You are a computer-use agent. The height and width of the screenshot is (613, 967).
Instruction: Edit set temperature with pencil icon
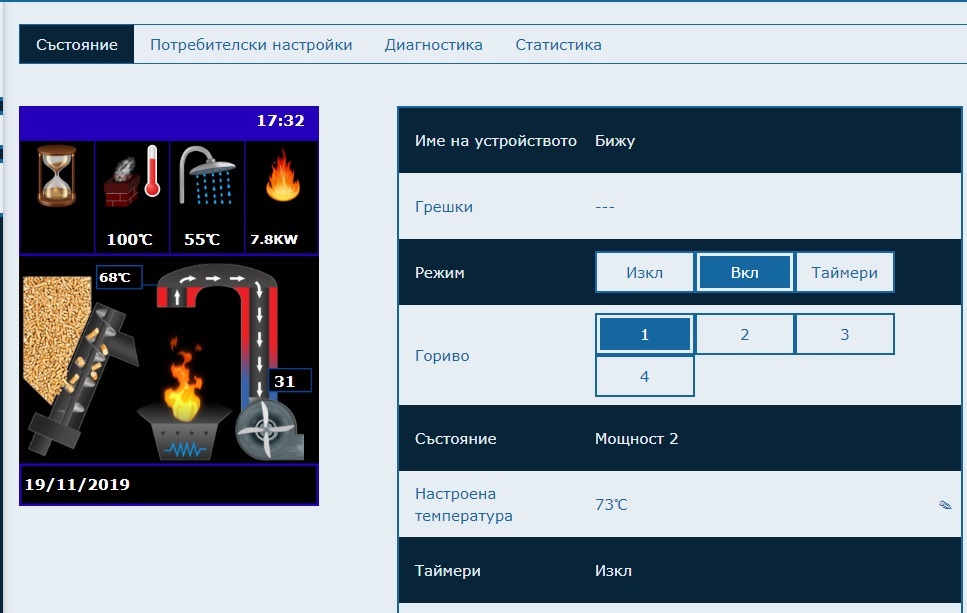tap(944, 505)
